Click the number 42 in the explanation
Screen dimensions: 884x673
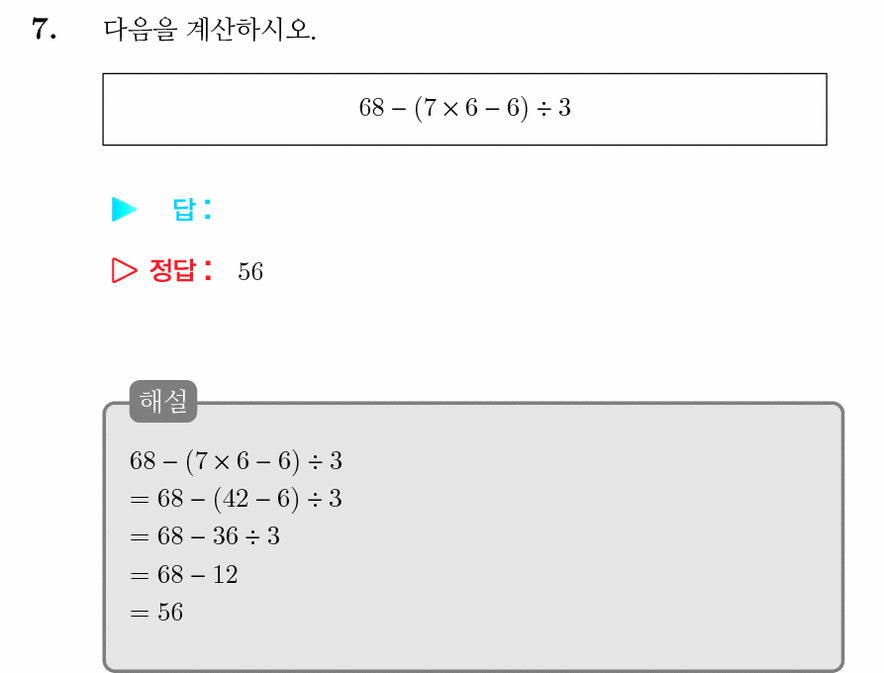(235, 499)
